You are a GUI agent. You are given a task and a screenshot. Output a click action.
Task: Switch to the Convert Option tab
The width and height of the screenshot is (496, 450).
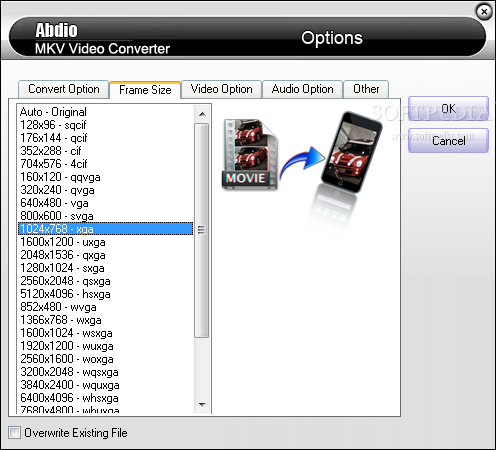click(x=64, y=89)
